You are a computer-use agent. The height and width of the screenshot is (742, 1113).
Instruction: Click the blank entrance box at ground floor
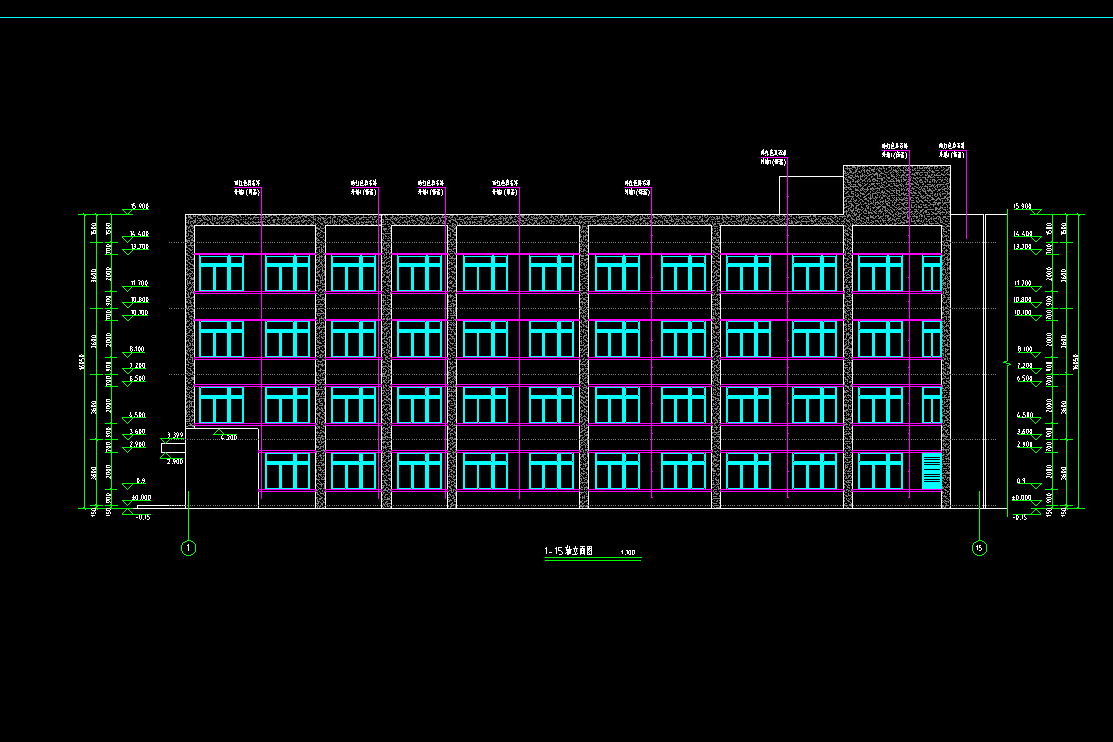click(222, 470)
